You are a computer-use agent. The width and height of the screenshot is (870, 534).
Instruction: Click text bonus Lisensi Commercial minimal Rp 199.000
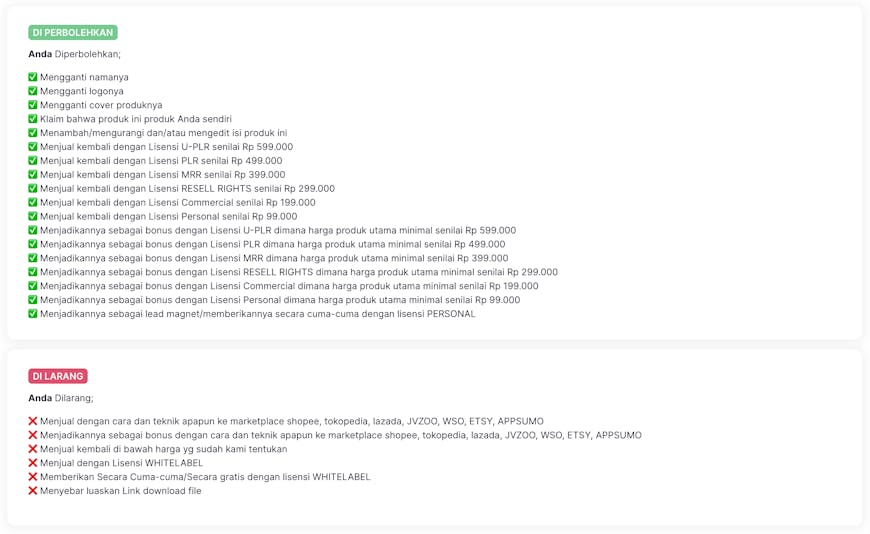289,286
